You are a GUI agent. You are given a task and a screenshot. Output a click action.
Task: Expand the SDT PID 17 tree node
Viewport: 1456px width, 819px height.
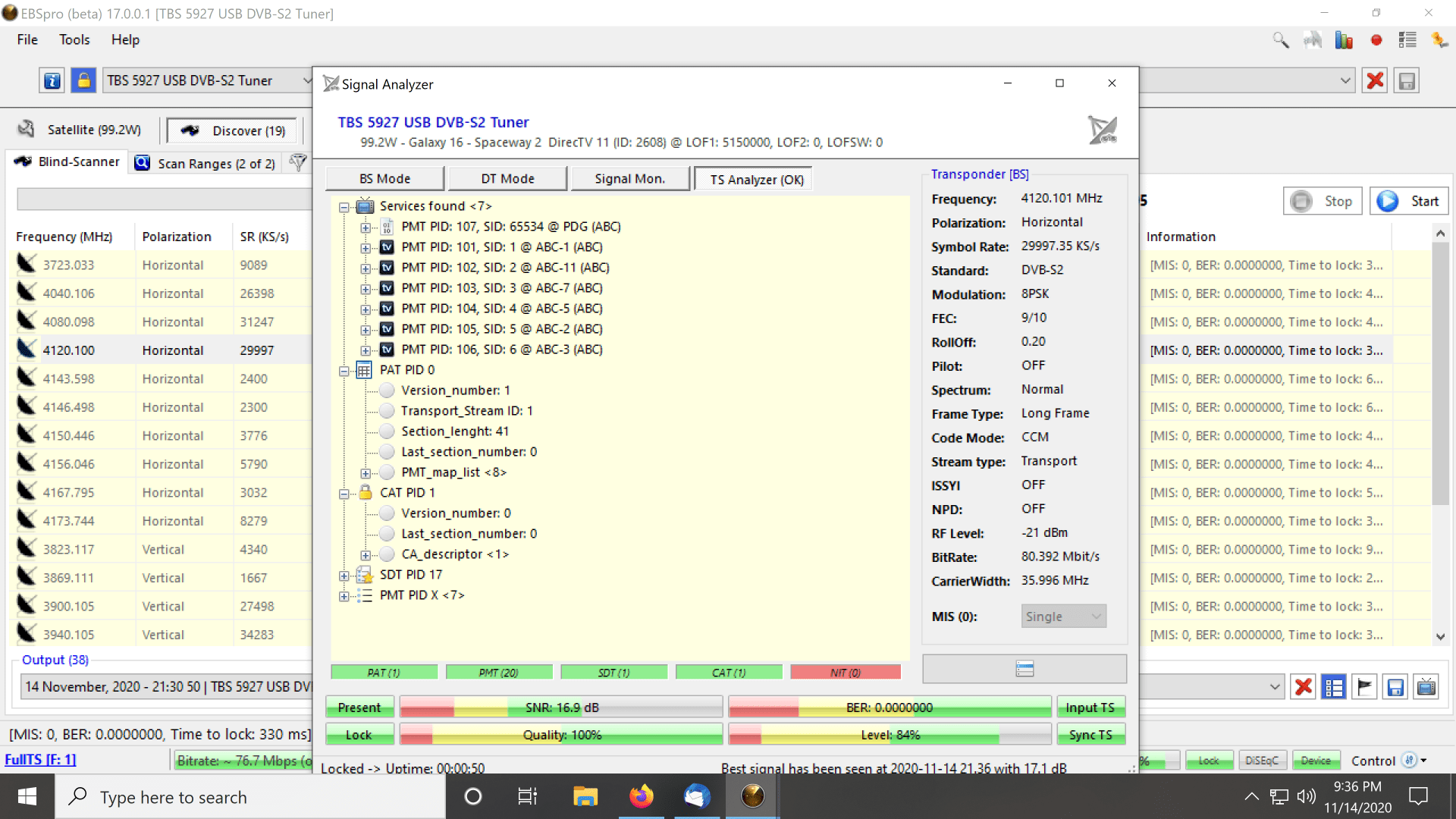tap(344, 576)
